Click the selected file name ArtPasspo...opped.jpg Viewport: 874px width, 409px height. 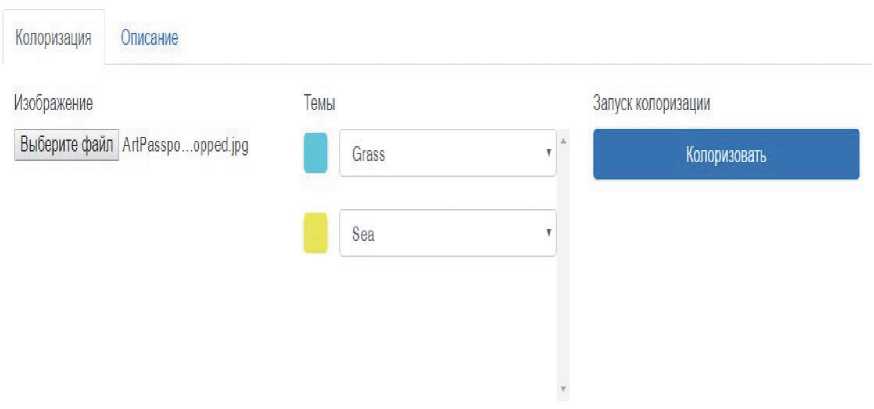pyautogui.click(x=185, y=145)
